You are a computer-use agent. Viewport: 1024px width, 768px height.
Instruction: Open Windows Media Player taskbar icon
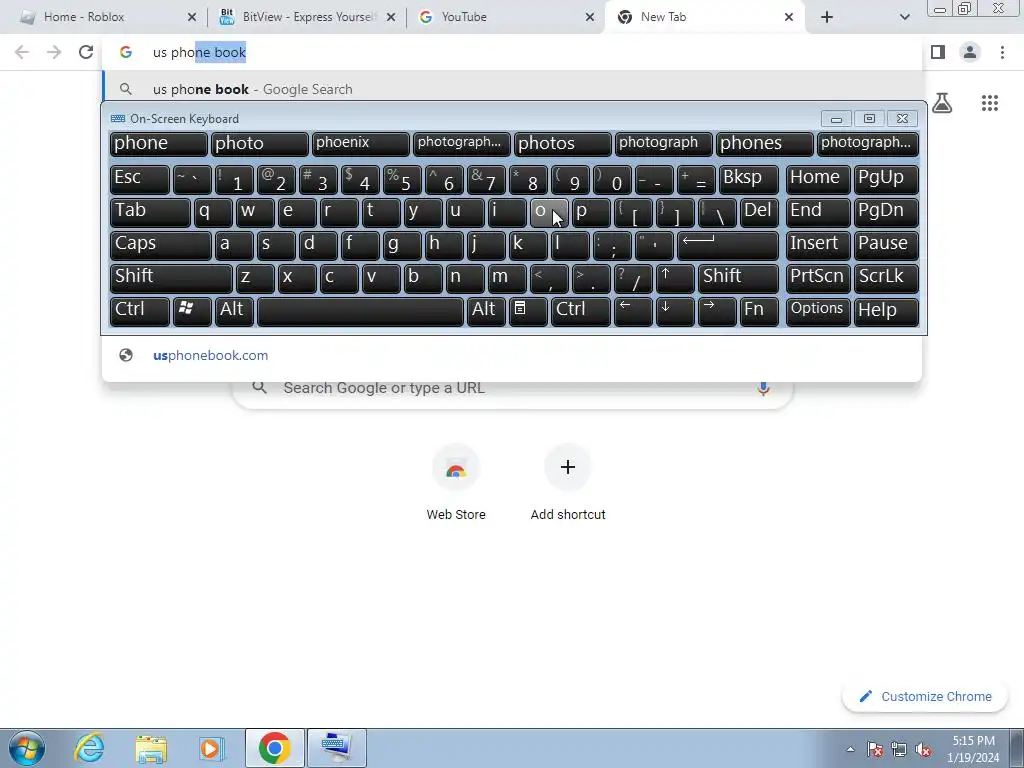tap(212, 748)
